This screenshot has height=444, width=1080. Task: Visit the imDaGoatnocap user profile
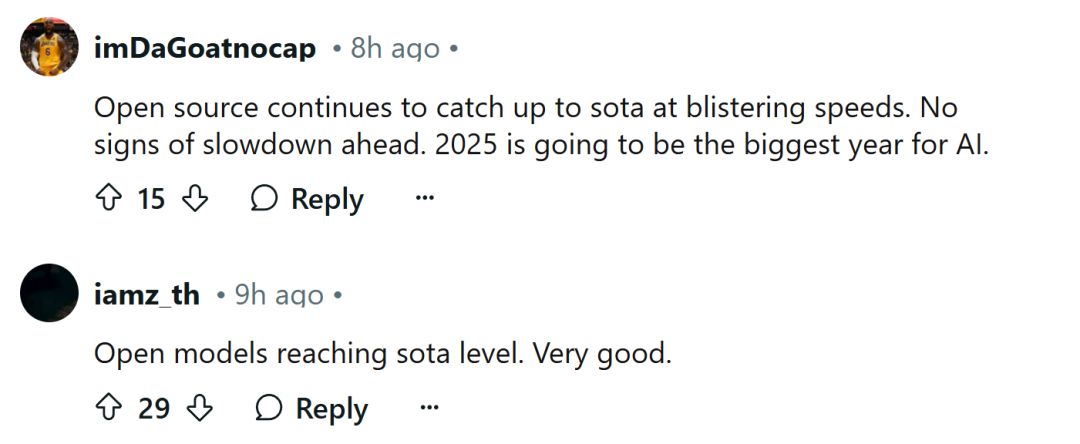click(205, 48)
